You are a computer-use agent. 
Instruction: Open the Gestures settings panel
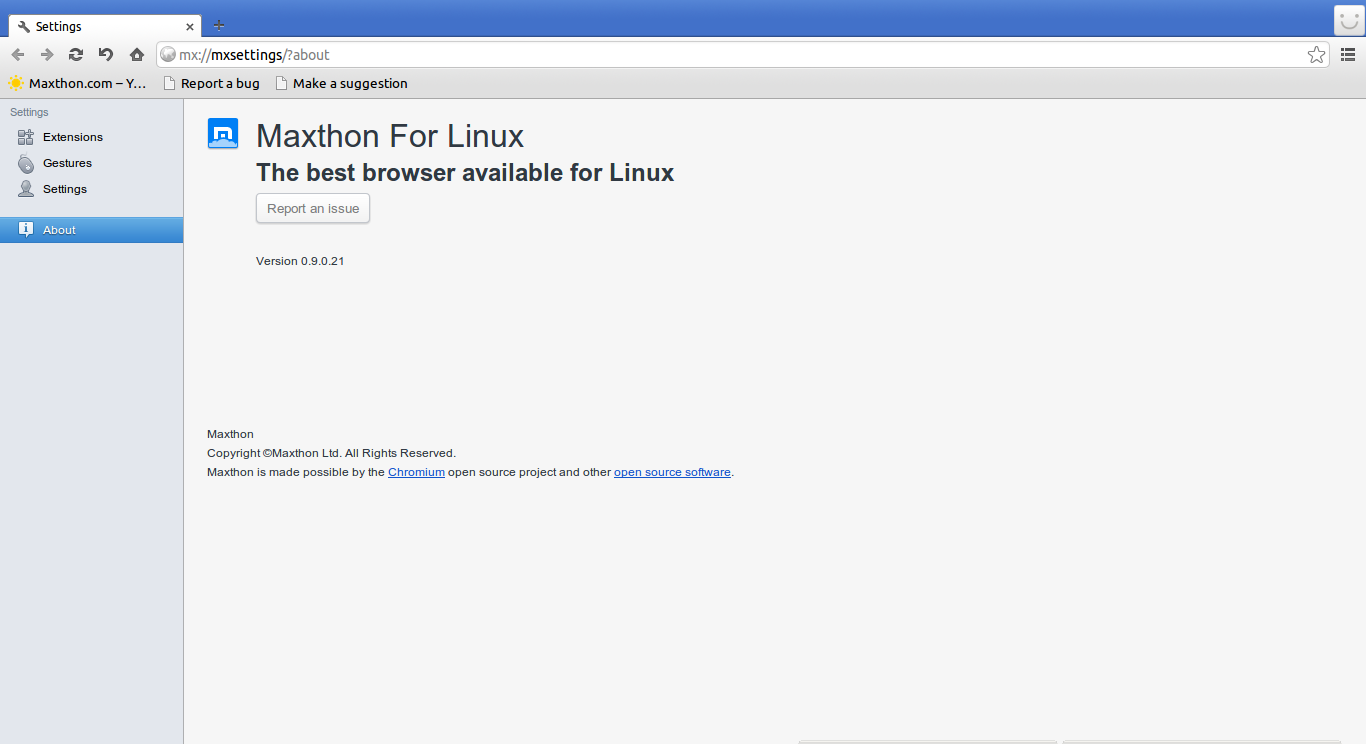[66, 163]
